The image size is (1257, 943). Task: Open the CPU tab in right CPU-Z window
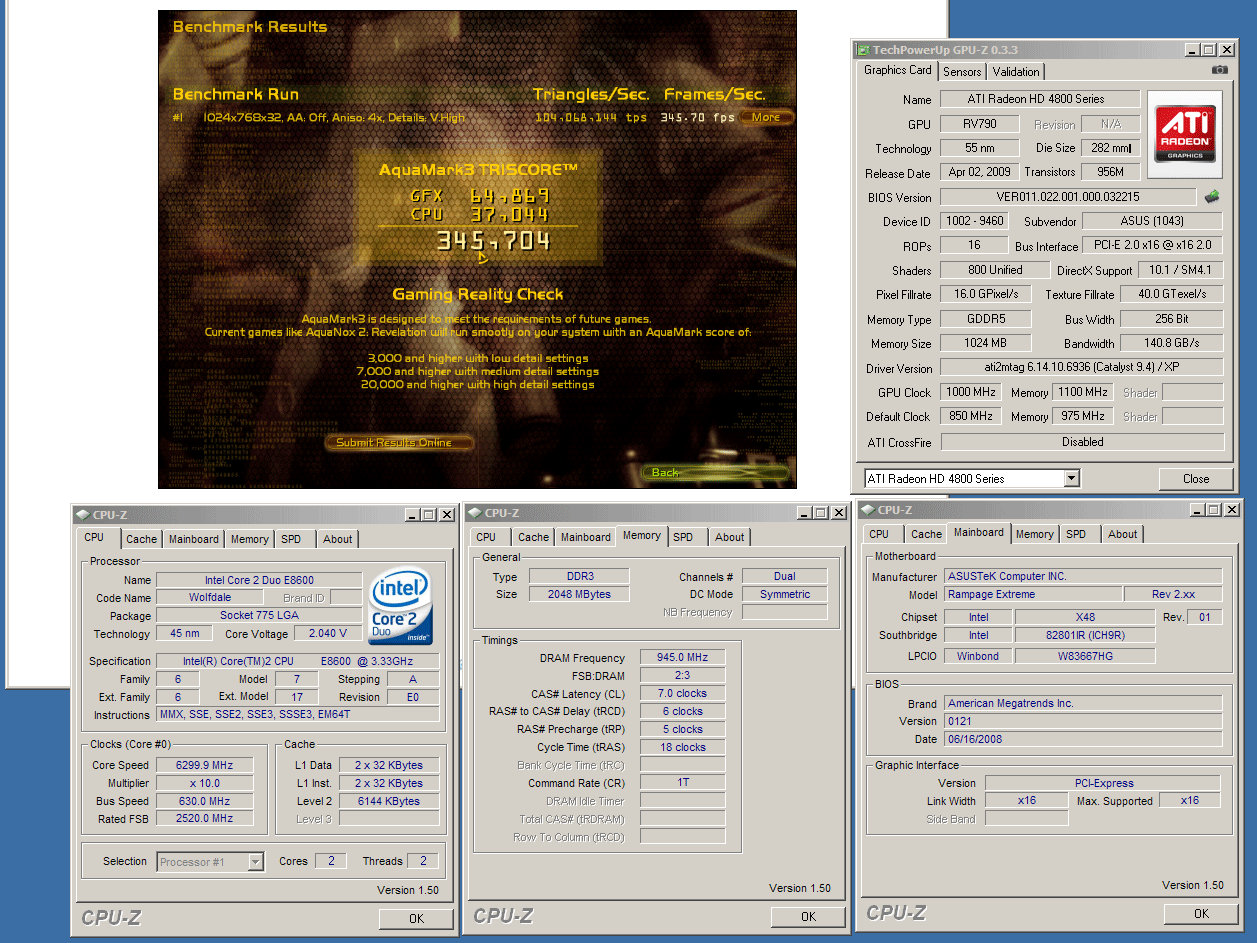(879, 534)
